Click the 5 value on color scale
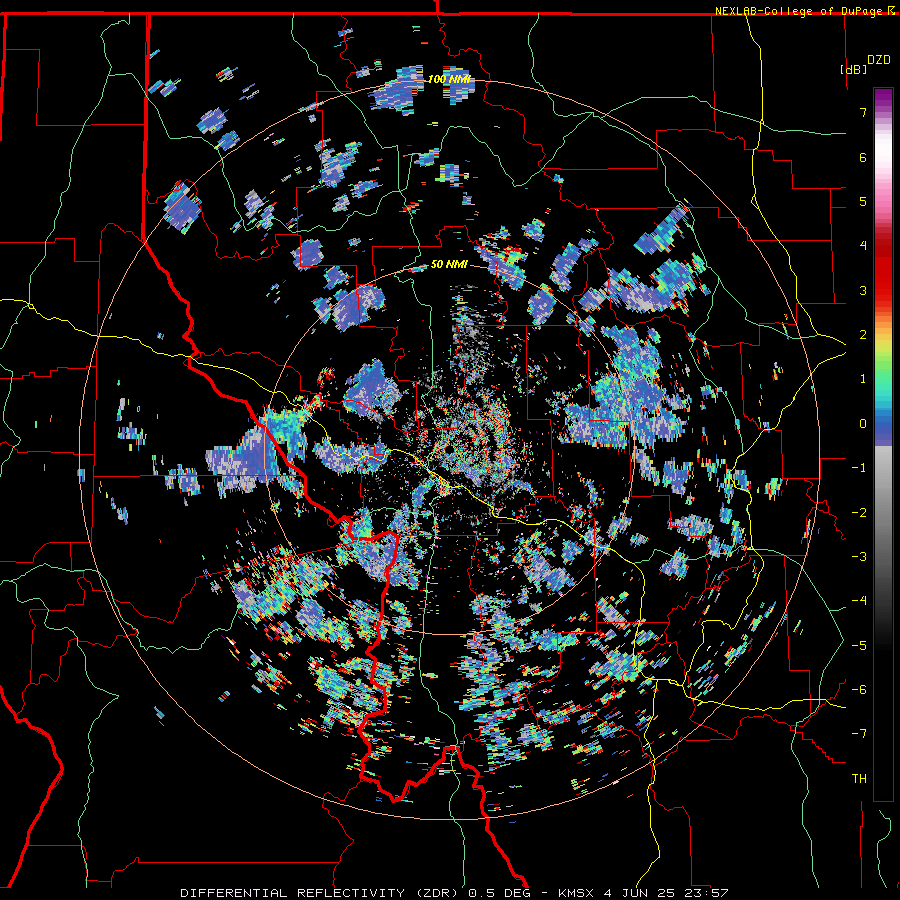900x900 pixels. click(x=863, y=201)
